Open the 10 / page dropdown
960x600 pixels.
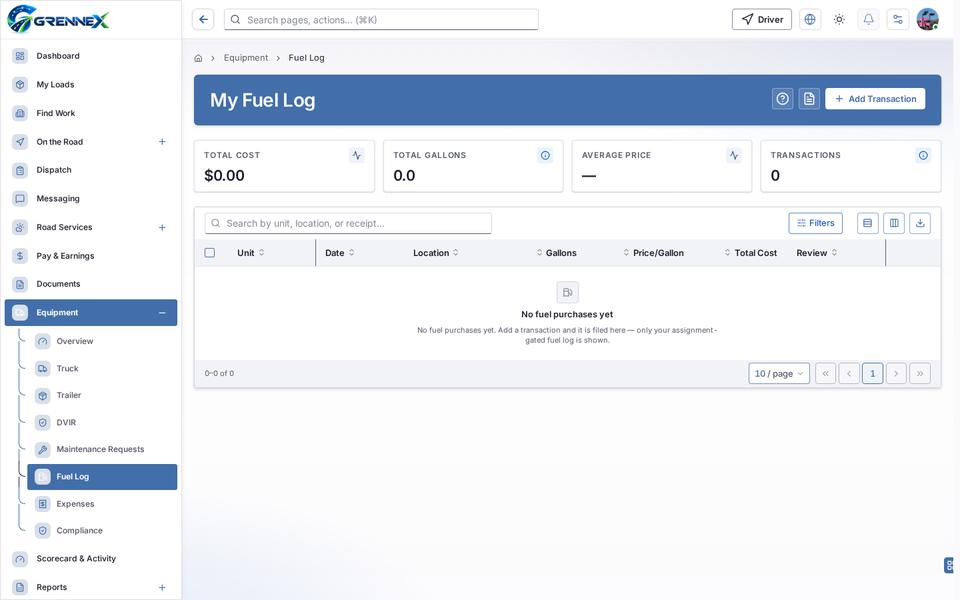point(779,373)
